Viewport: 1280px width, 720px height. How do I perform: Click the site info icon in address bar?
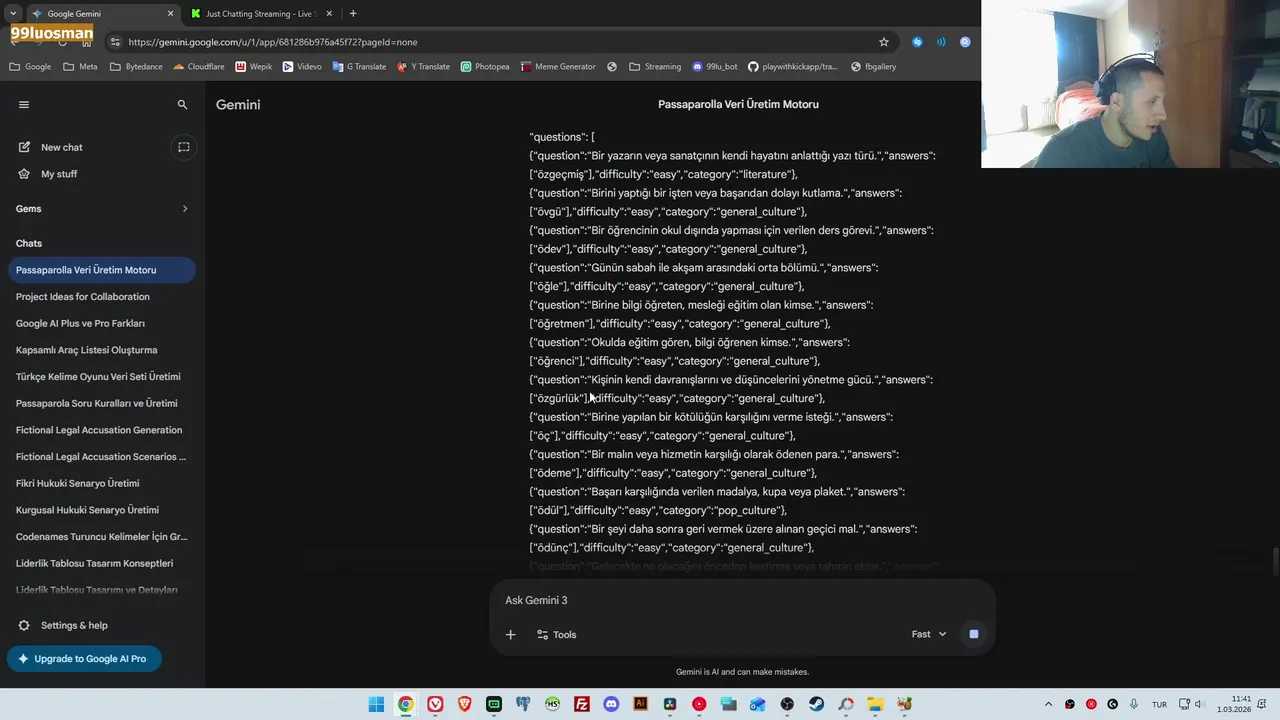(x=115, y=42)
